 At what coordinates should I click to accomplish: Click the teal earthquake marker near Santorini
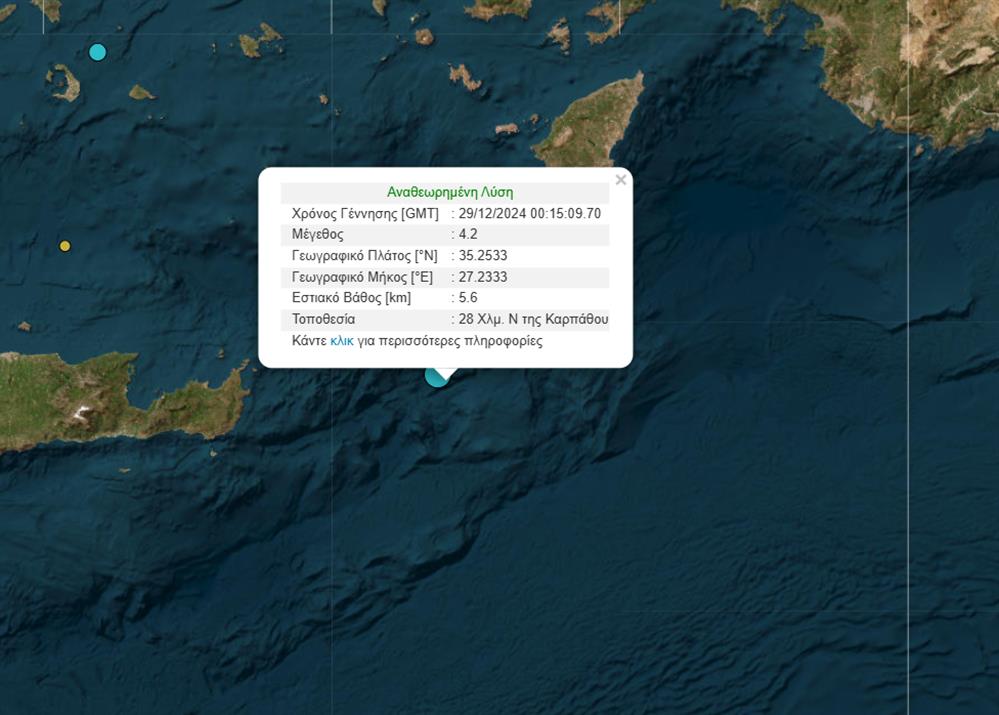tap(97, 52)
